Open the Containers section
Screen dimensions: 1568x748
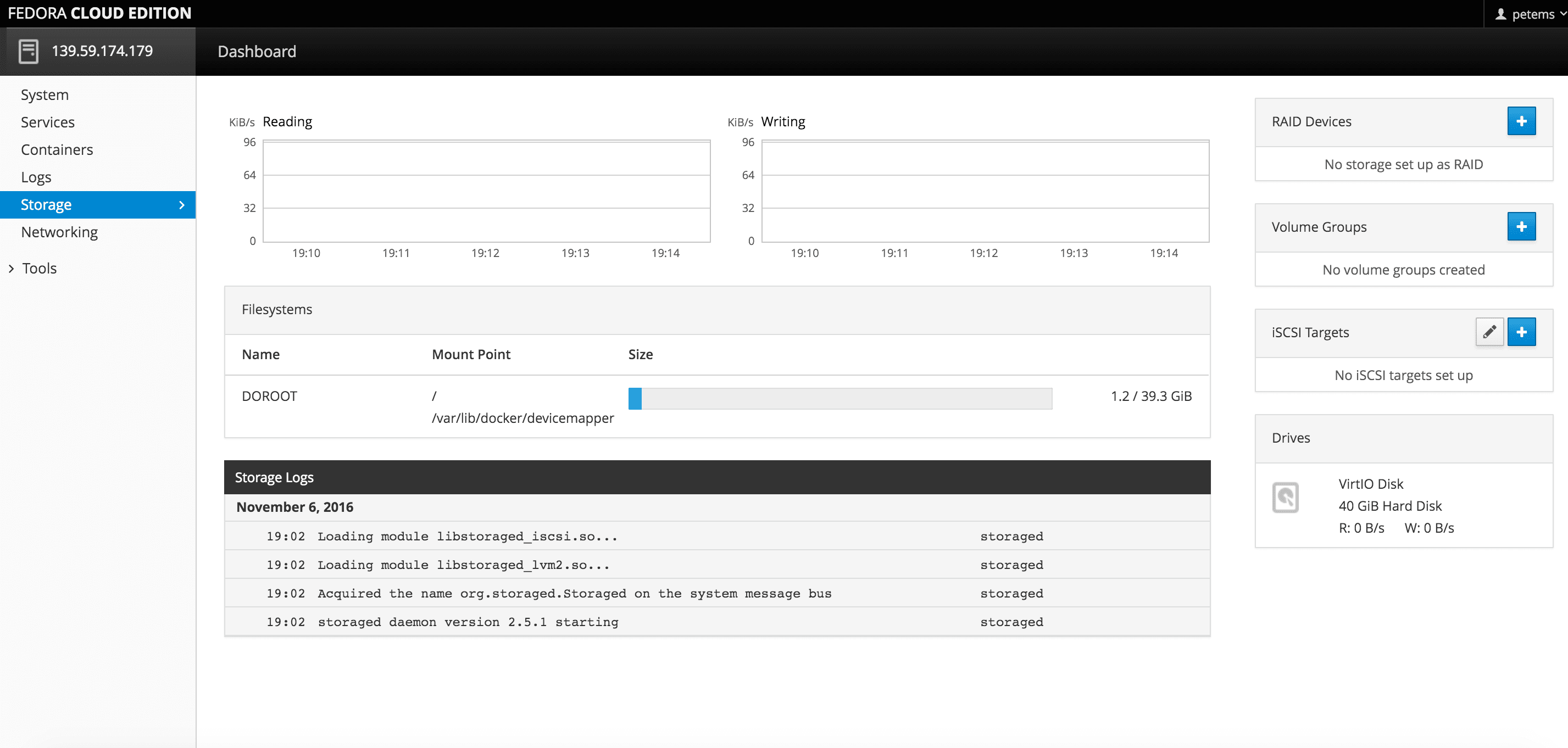(57, 149)
